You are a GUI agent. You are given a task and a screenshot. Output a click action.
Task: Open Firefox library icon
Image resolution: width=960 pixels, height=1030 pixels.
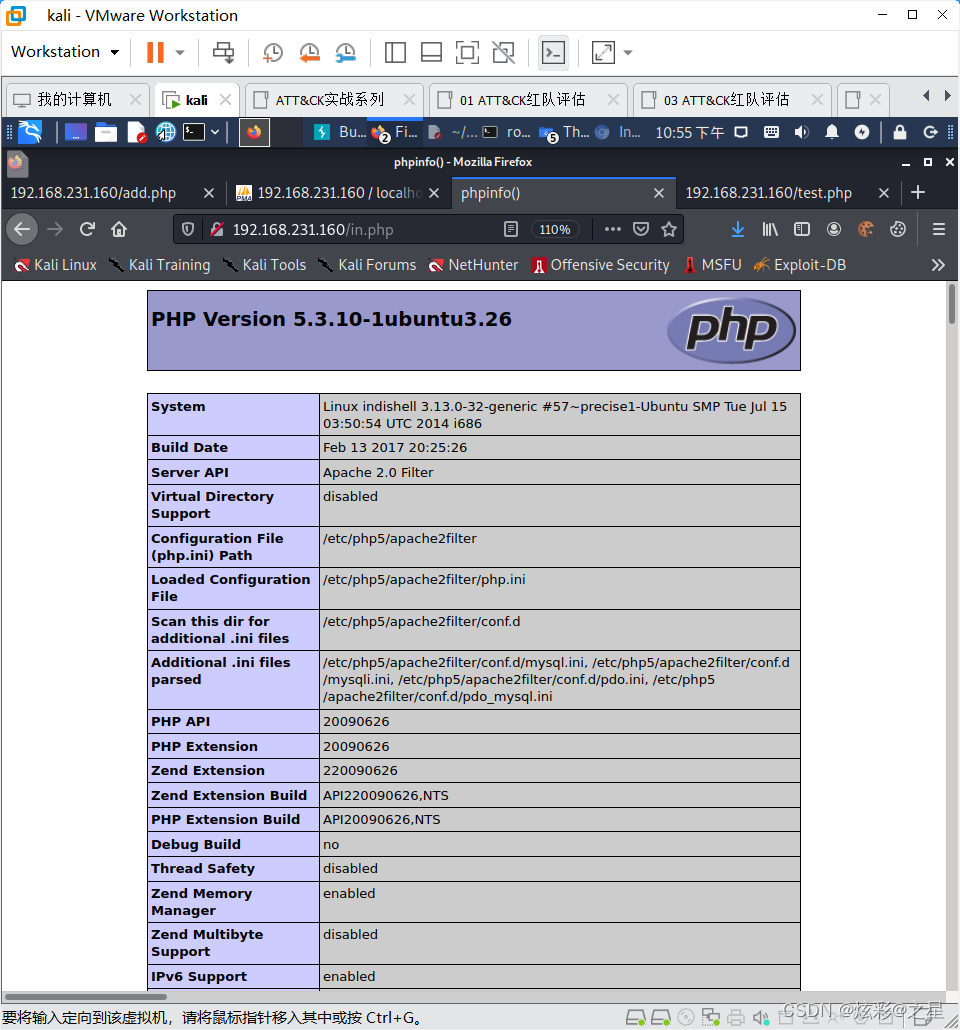click(769, 229)
